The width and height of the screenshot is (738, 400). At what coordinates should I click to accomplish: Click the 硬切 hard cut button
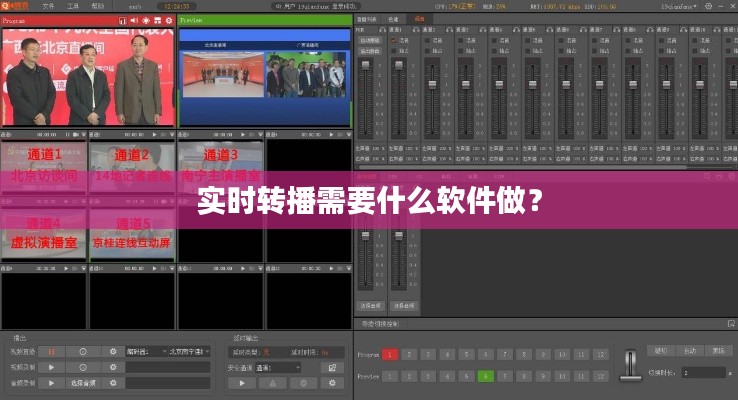point(661,351)
